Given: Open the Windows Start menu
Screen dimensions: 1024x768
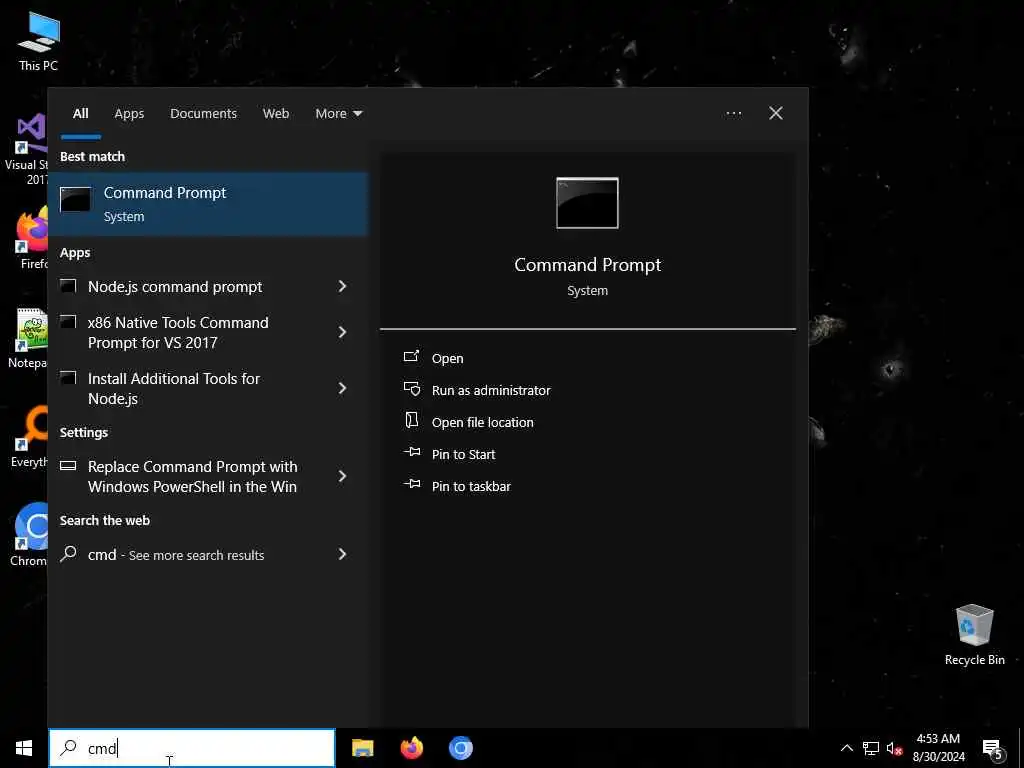Looking at the screenshot, I should click(x=24, y=748).
